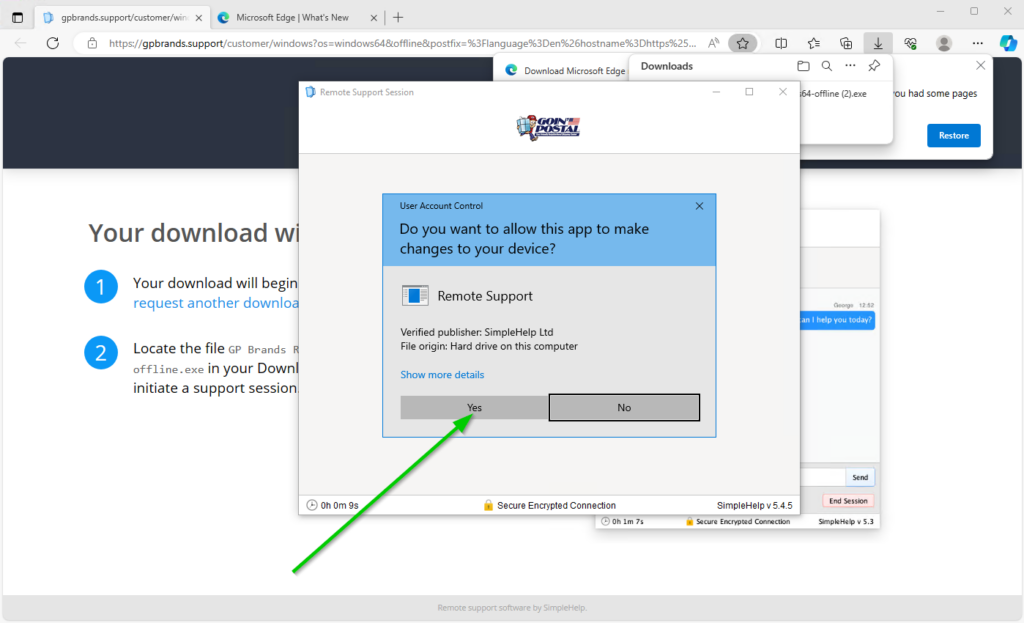Open the tab actions menu

tap(17, 17)
